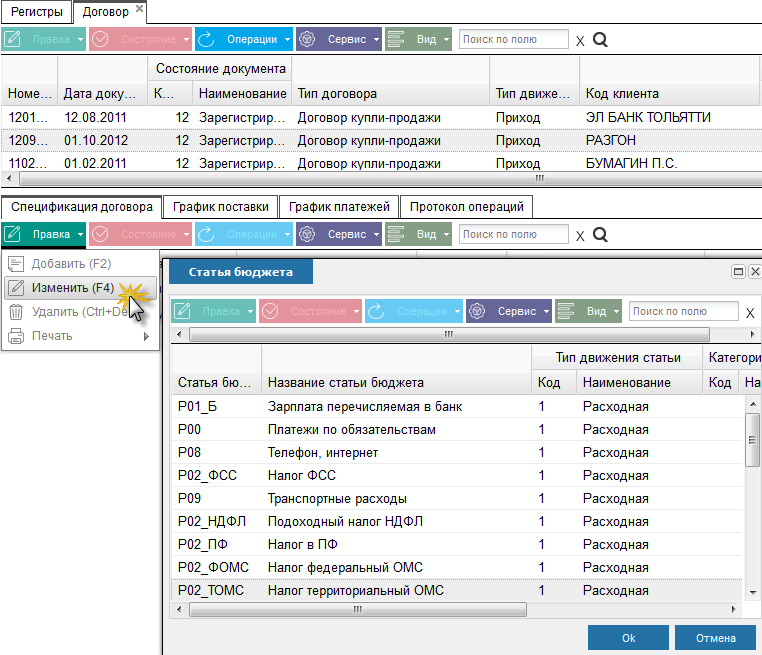
Task: Click the Операции refresh icon in Статья бюджета dialog
Action: click(376, 311)
